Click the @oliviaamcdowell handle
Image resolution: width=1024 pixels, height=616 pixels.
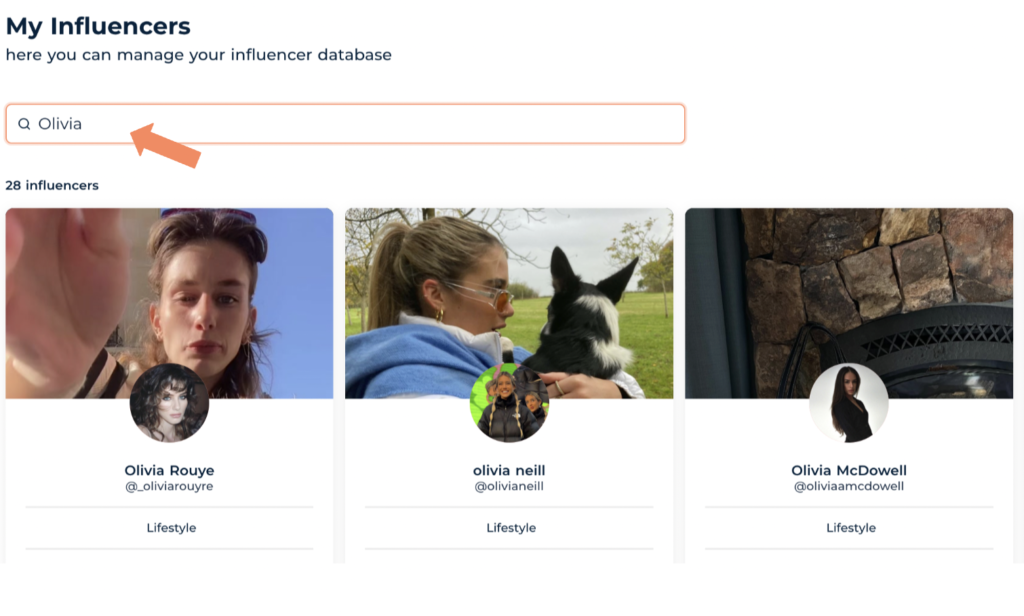(x=849, y=487)
